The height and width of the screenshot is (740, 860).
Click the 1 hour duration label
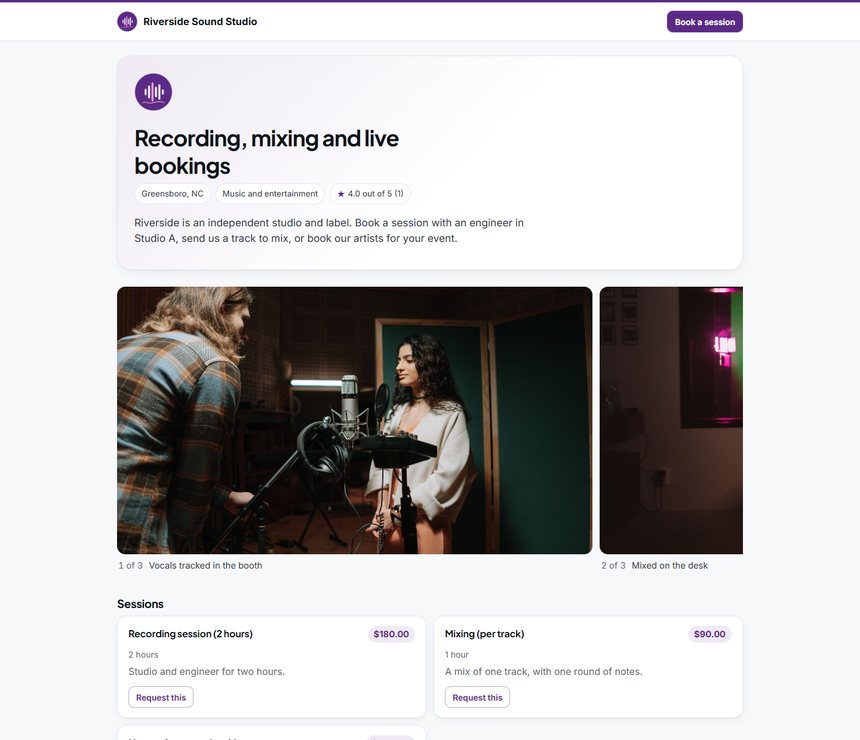click(x=457, y=654)
